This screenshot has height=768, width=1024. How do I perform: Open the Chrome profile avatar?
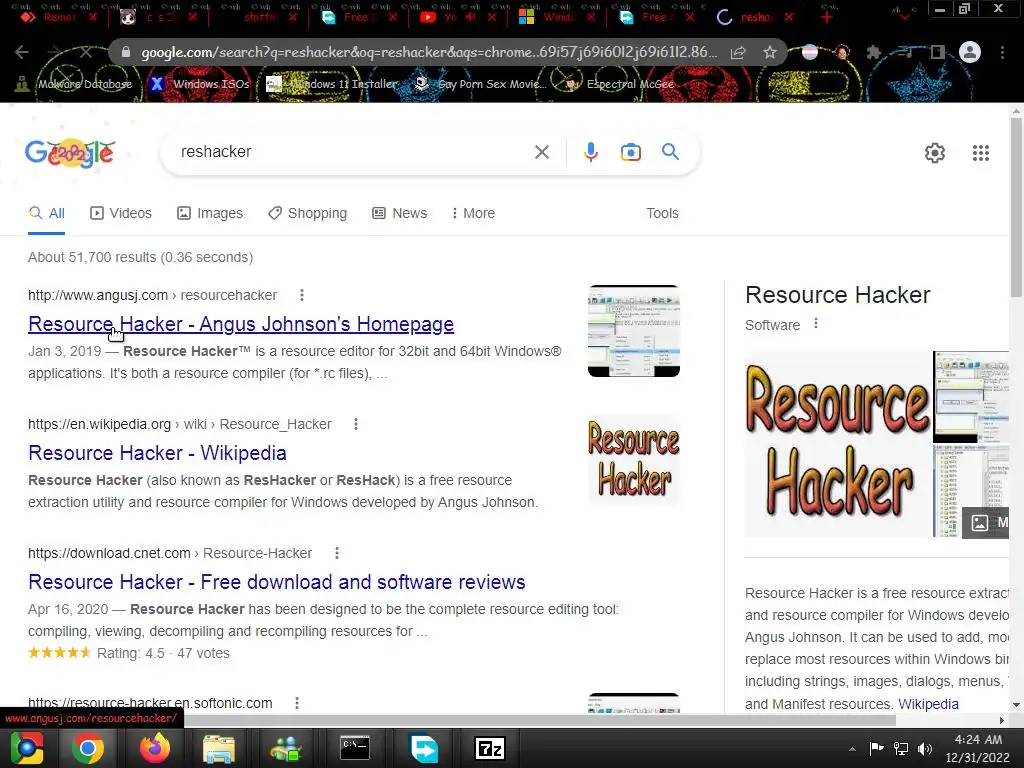click(x=970, y=52)
